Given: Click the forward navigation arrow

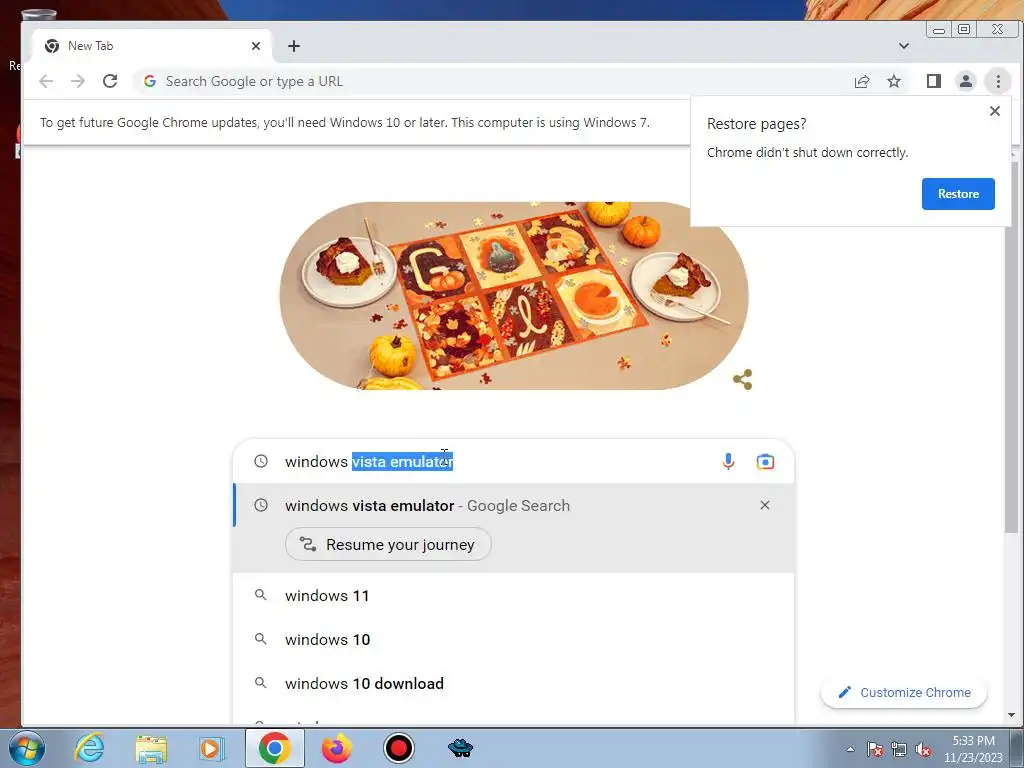Looking at the screenshot, I should click(78, 81).
